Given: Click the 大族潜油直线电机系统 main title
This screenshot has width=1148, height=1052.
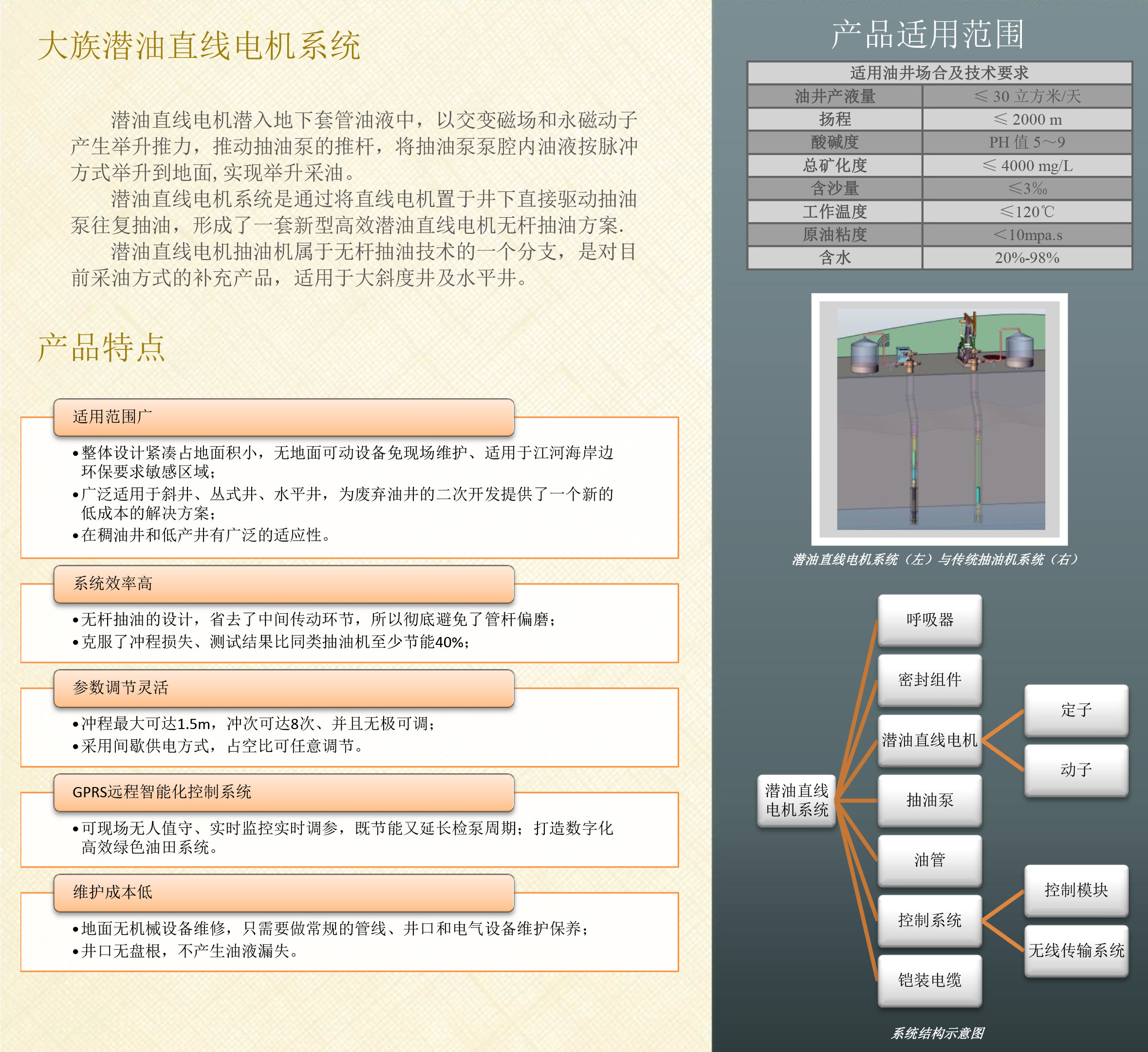Looking at the screenshot, I should tap(199, 46).
